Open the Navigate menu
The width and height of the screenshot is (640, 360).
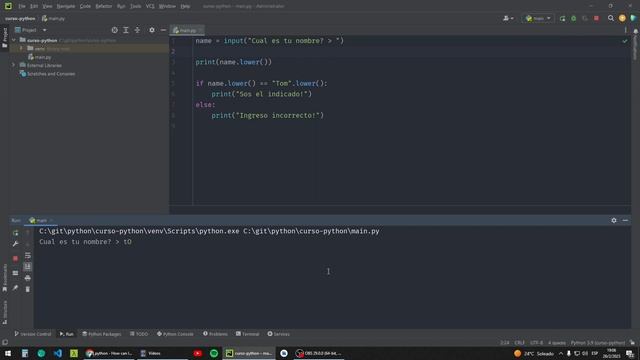click(x=66, y=6)
